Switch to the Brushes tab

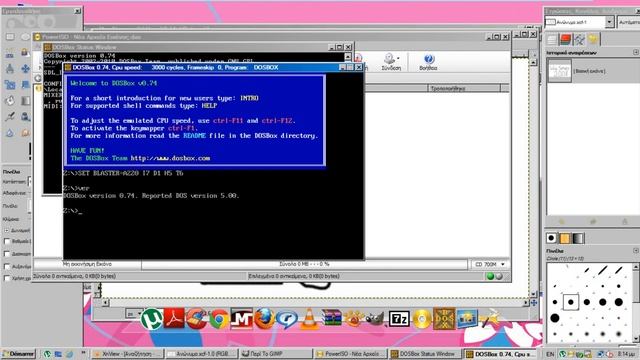(x=551, y=238)
